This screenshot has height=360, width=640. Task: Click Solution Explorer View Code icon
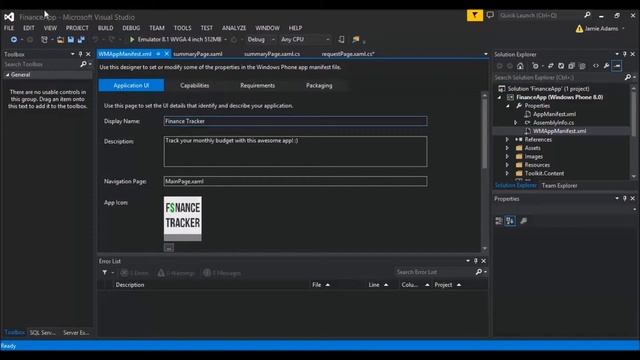[596, 66]
